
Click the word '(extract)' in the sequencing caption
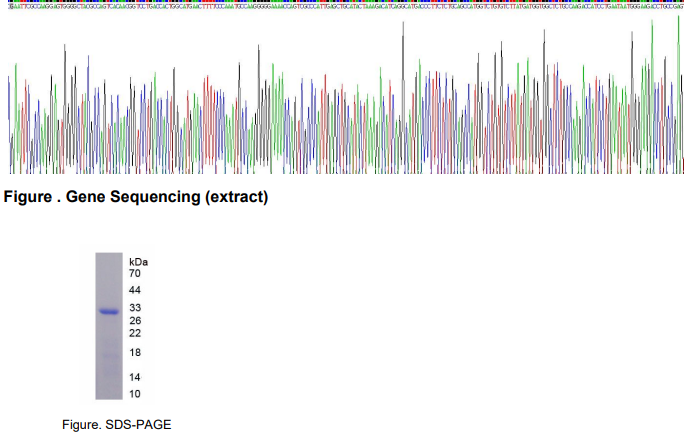pos(236,198)
